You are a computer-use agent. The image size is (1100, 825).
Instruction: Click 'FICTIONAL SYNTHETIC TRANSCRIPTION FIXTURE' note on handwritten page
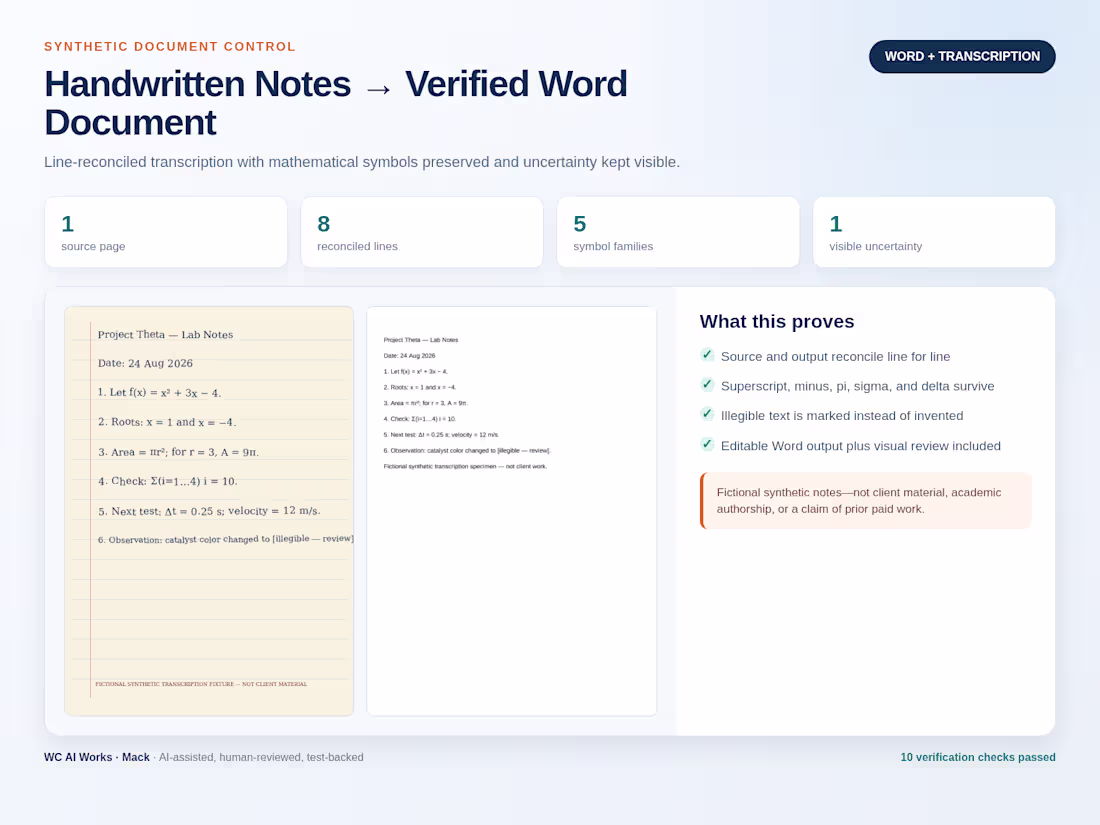point(201,683)
